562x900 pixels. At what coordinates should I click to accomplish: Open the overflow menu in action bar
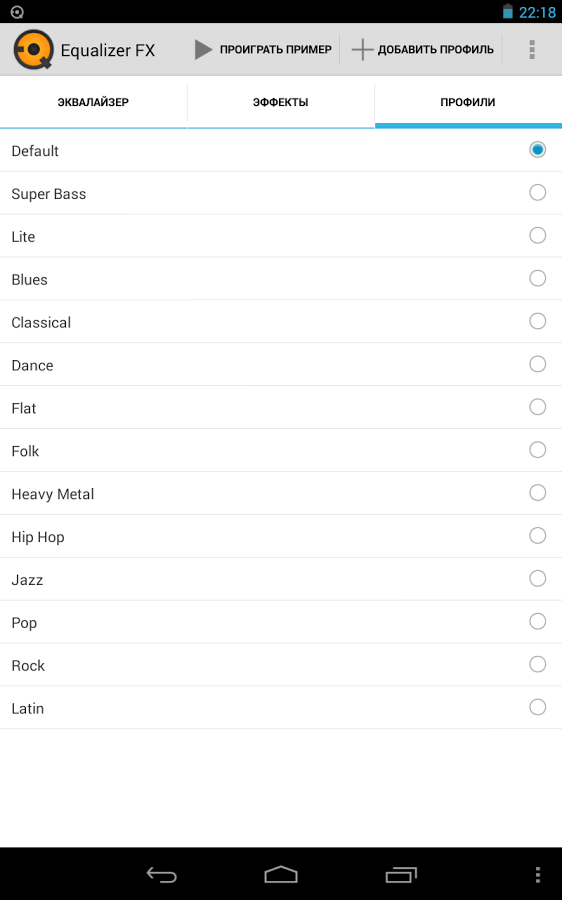click(x=532, y=50)
